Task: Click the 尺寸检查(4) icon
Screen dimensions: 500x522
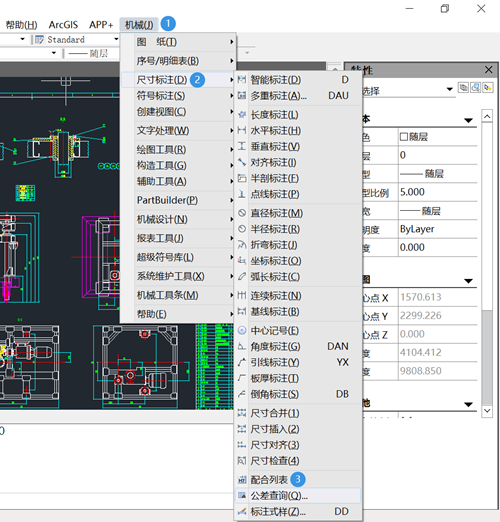Action: point(242,461)
